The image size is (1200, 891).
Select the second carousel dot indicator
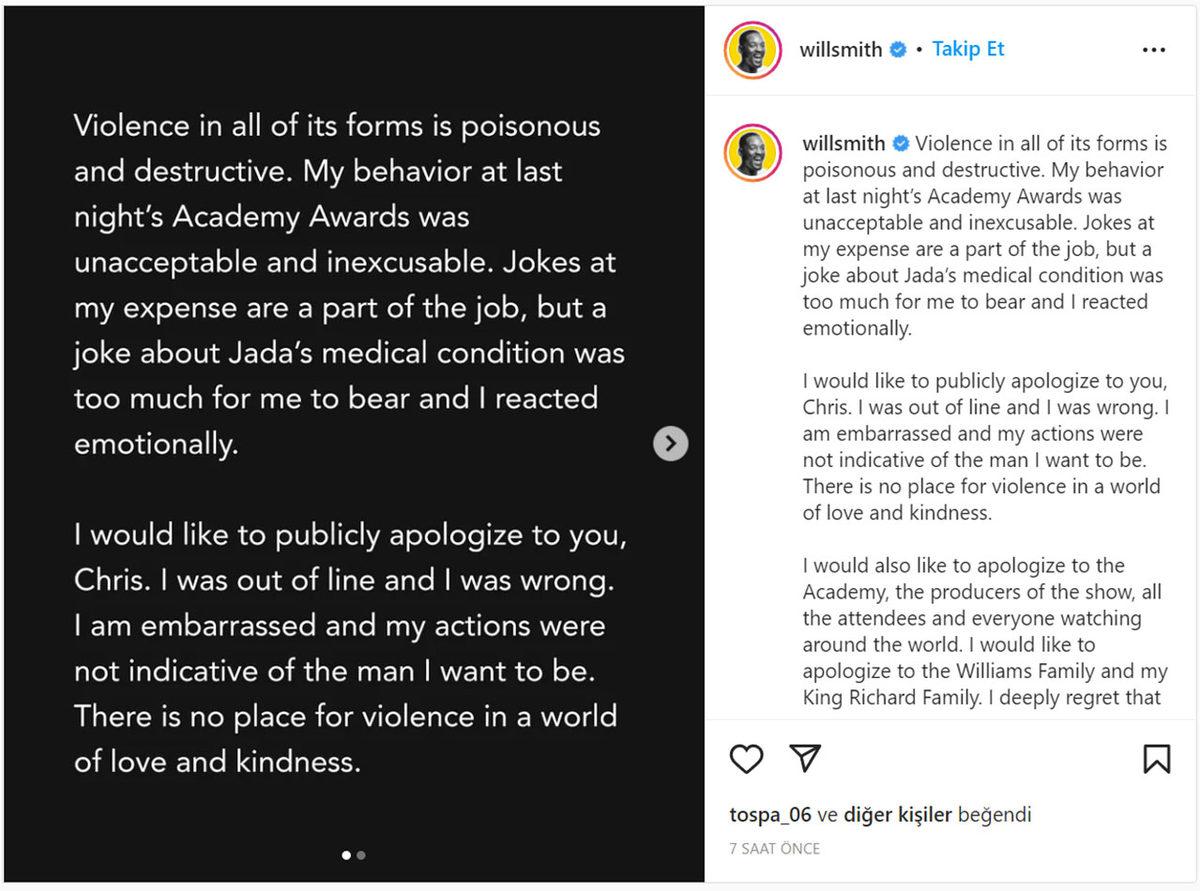click(360, 855)
